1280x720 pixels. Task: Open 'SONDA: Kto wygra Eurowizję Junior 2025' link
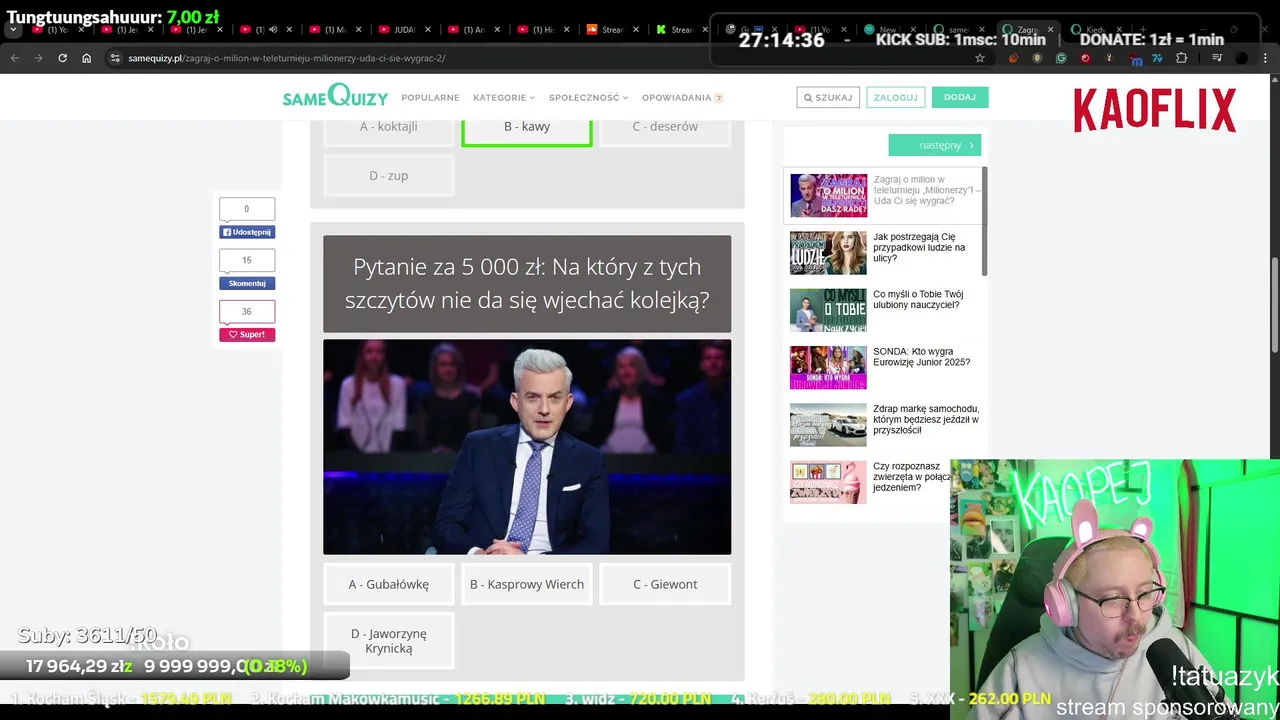(921, 357)
